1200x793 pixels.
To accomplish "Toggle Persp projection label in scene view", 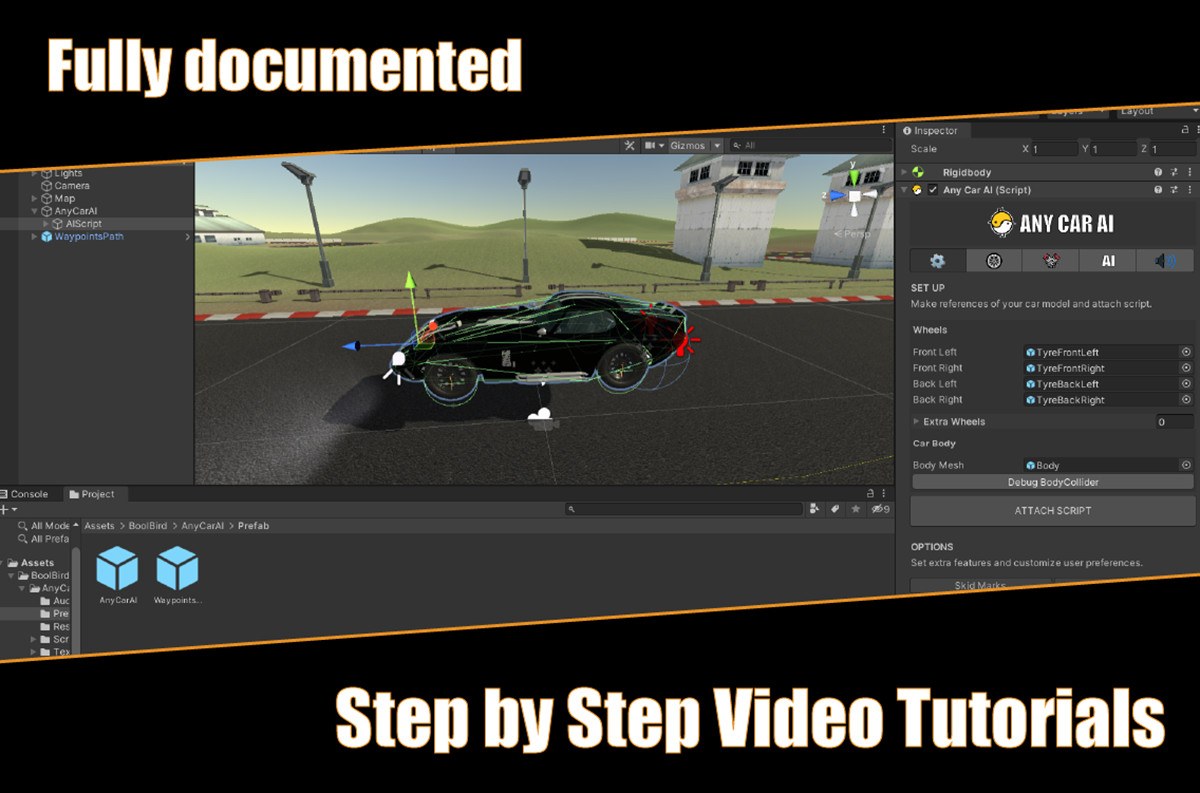I will coord(855,233).
